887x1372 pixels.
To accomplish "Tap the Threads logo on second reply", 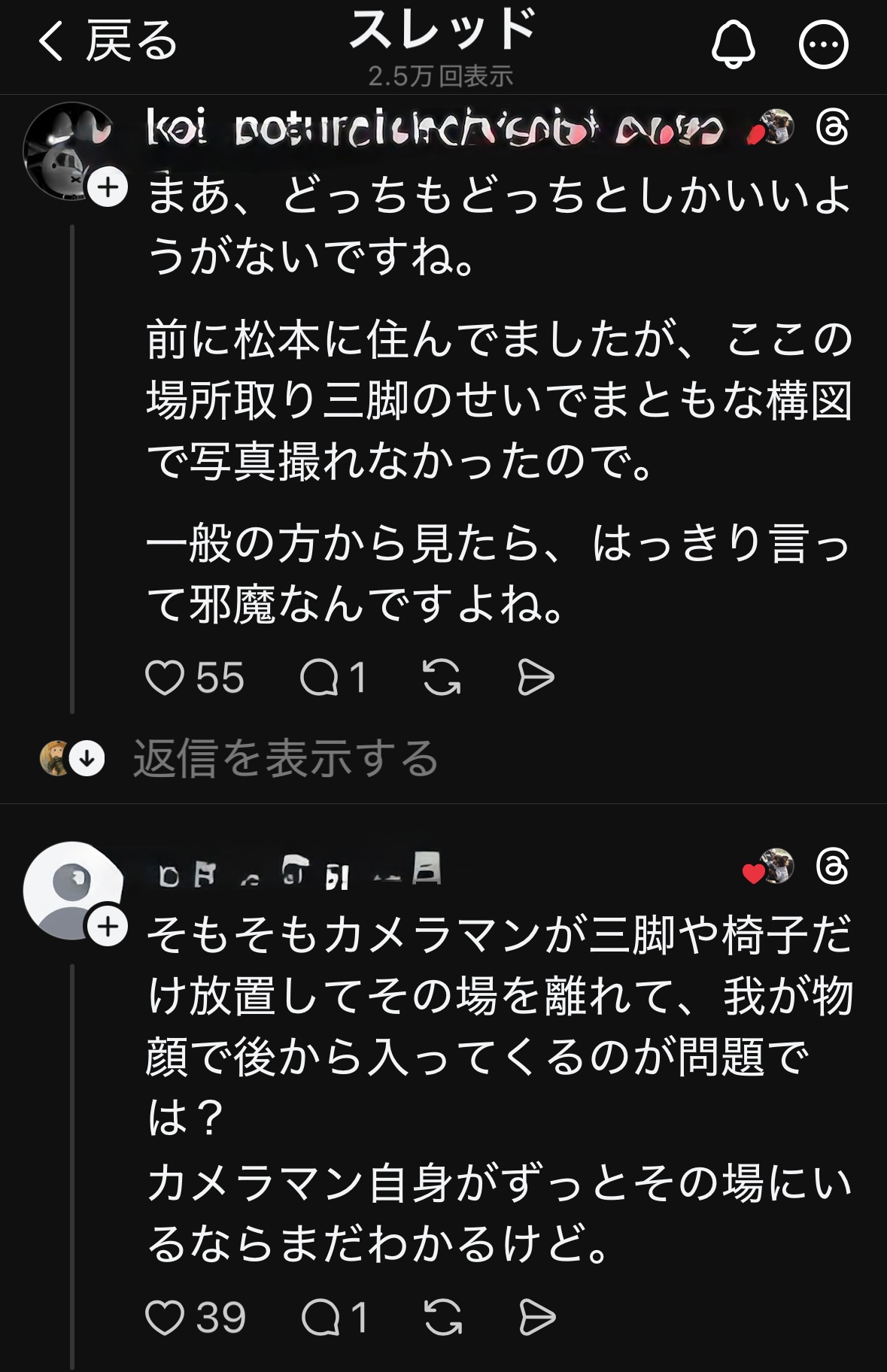I will coord(832,867).
